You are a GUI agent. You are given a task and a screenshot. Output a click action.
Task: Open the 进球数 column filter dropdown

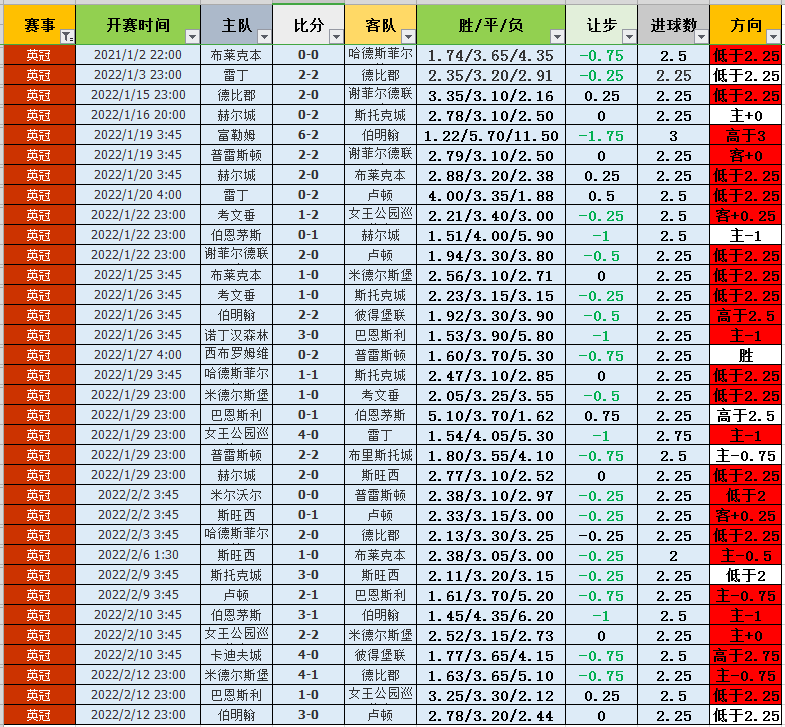click(x=700, y=37)
